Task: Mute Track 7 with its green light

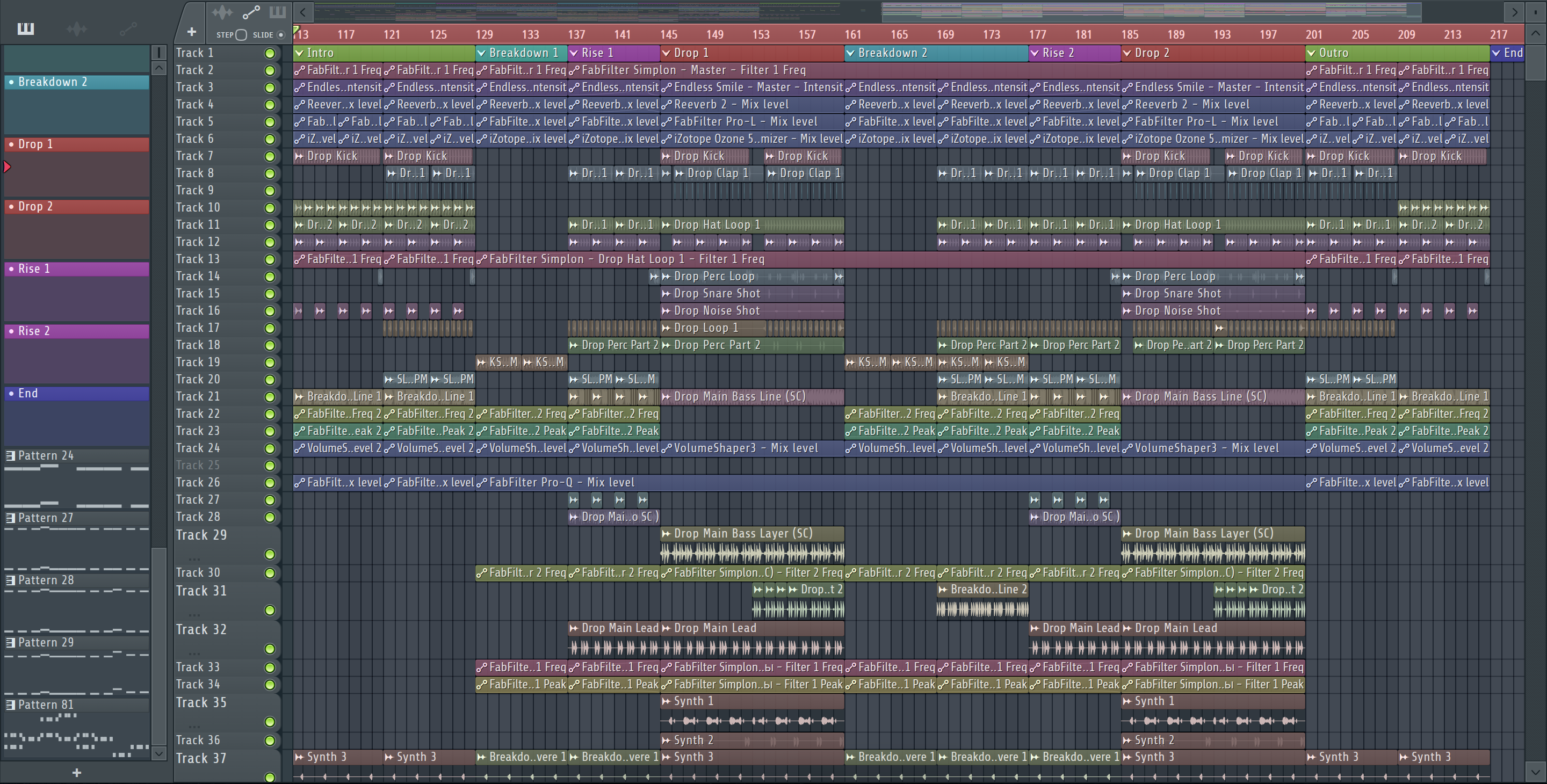Action: pyautogui.click(x=270, y=157)
